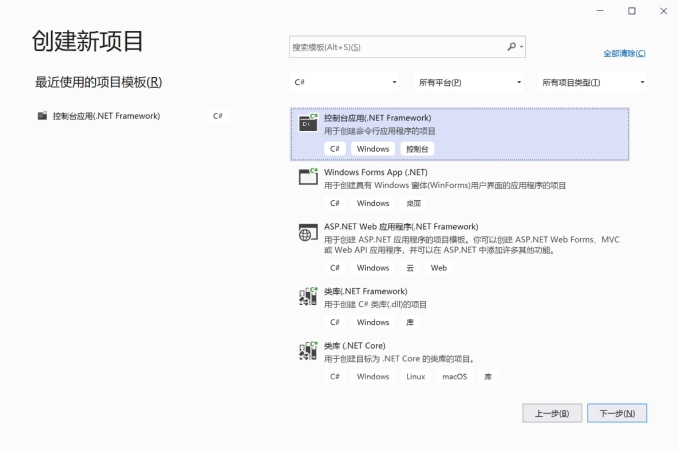Image resolution: width=679 pixels, height=451 pixels.
Task: Select Windows Forms App (.NET) title
Action: pos(375,172)
